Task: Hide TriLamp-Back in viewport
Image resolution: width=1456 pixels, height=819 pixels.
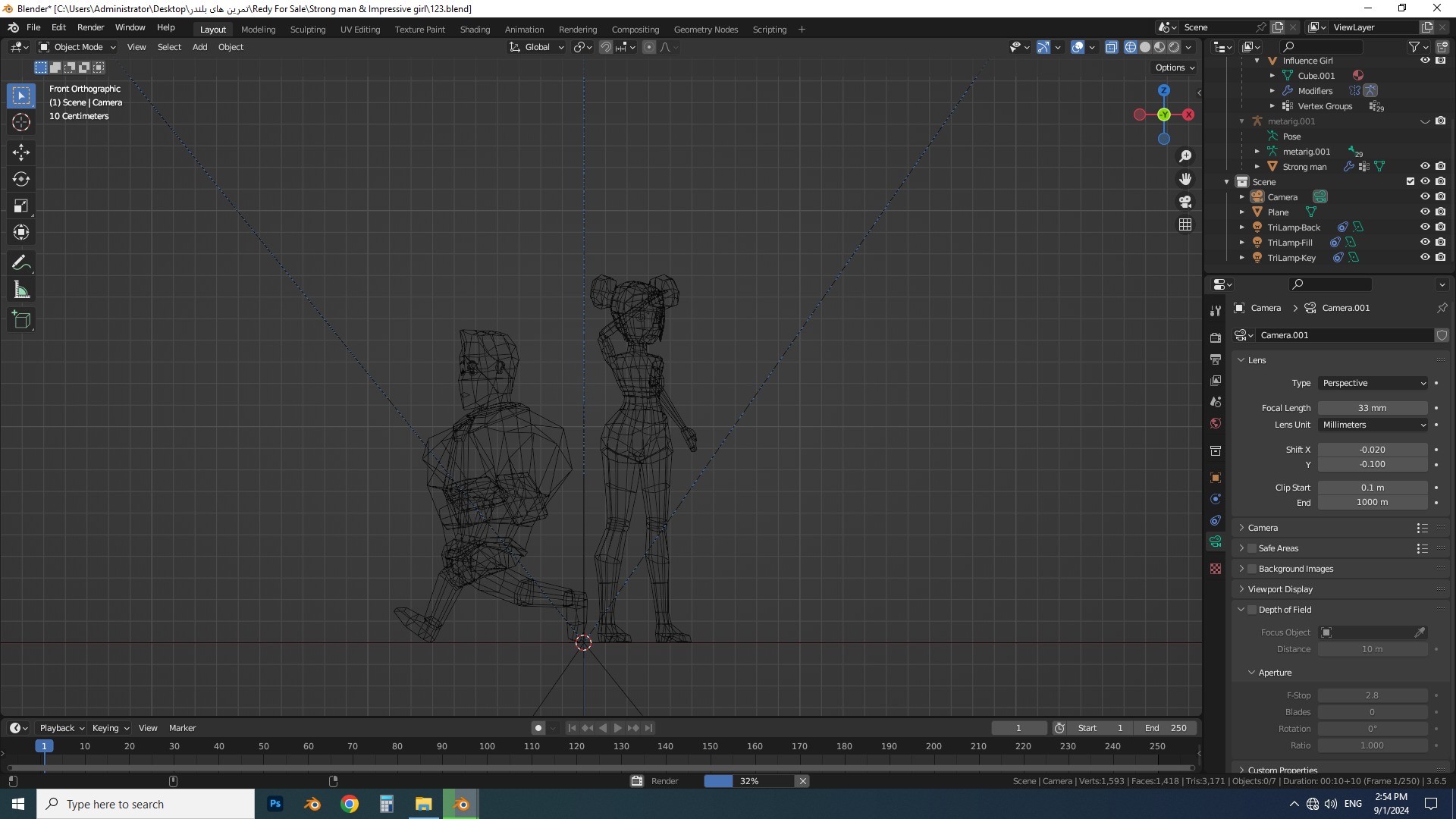Action: 1425,227
